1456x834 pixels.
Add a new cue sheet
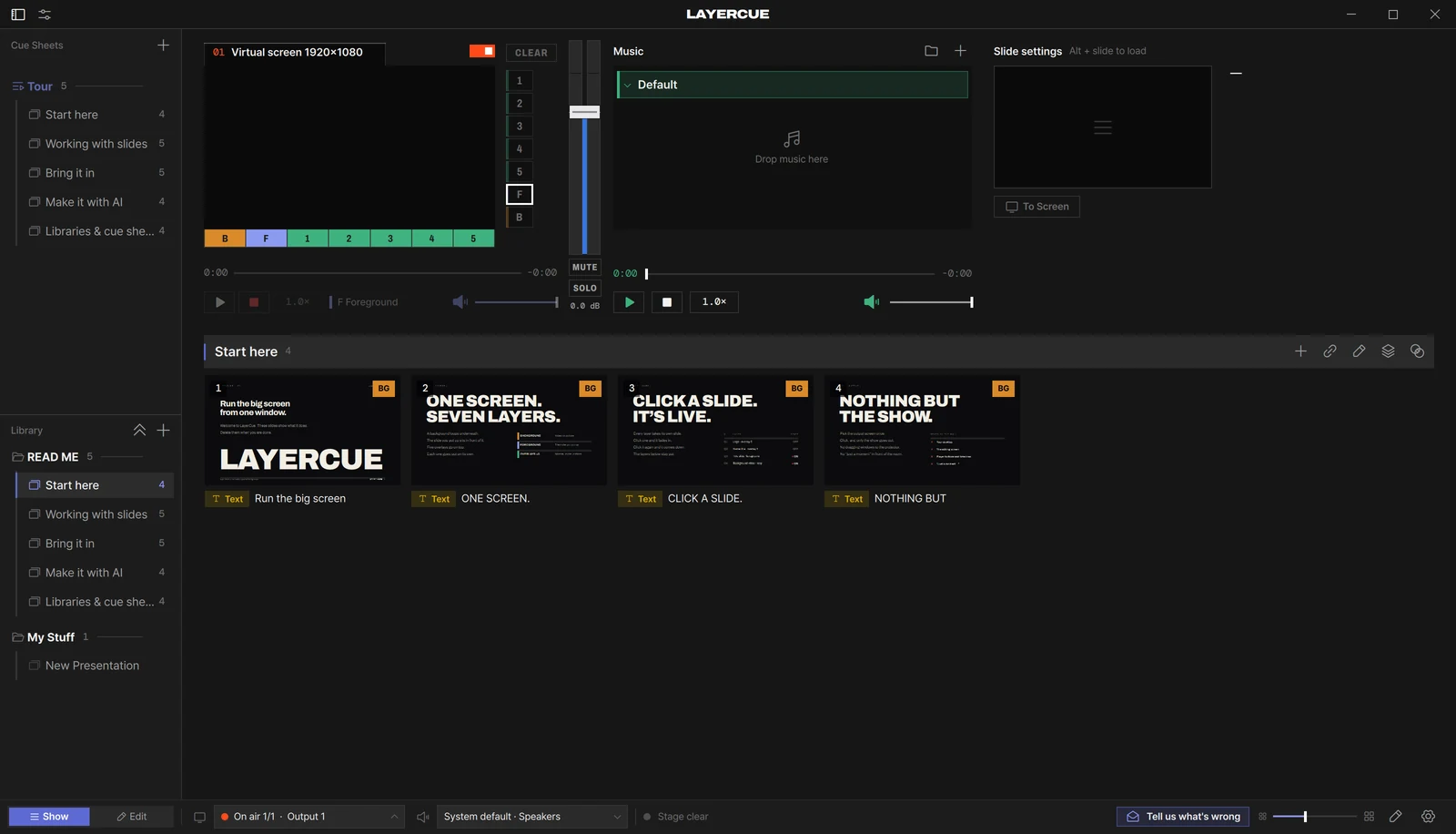tap(163, 45)
